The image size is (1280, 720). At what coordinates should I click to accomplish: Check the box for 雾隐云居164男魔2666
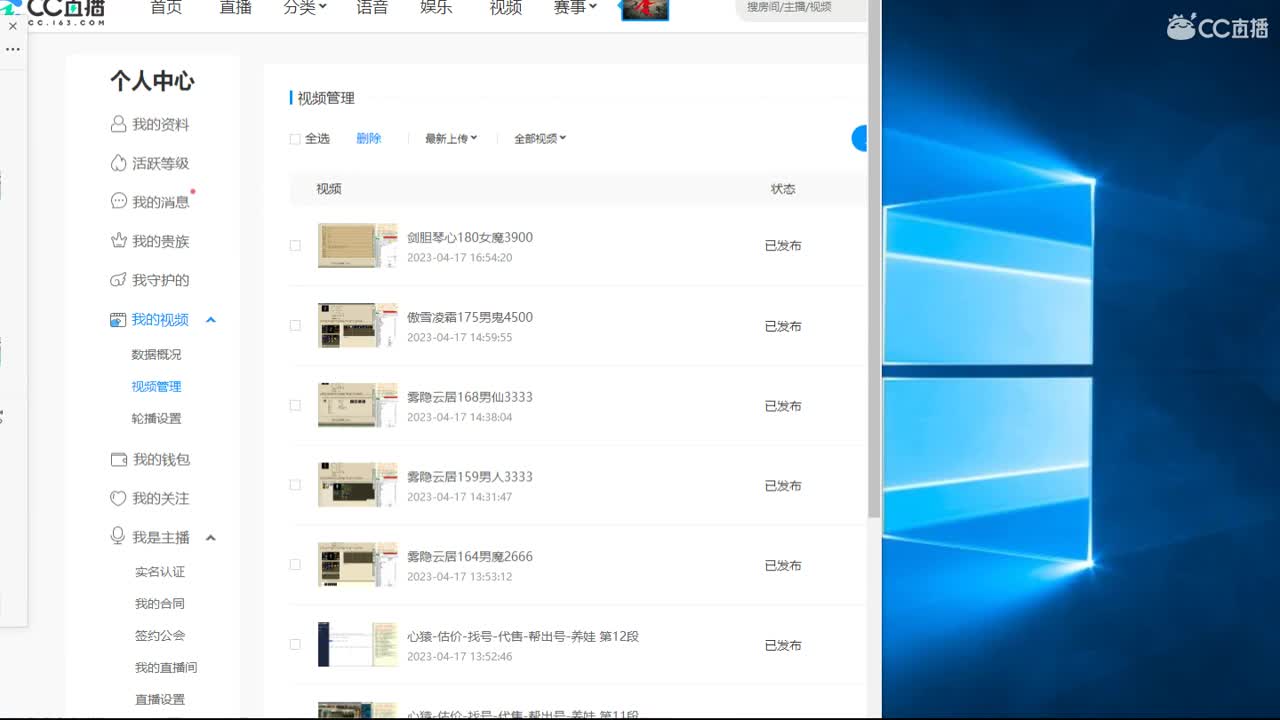pyautogui.click(x=295, y=565)
